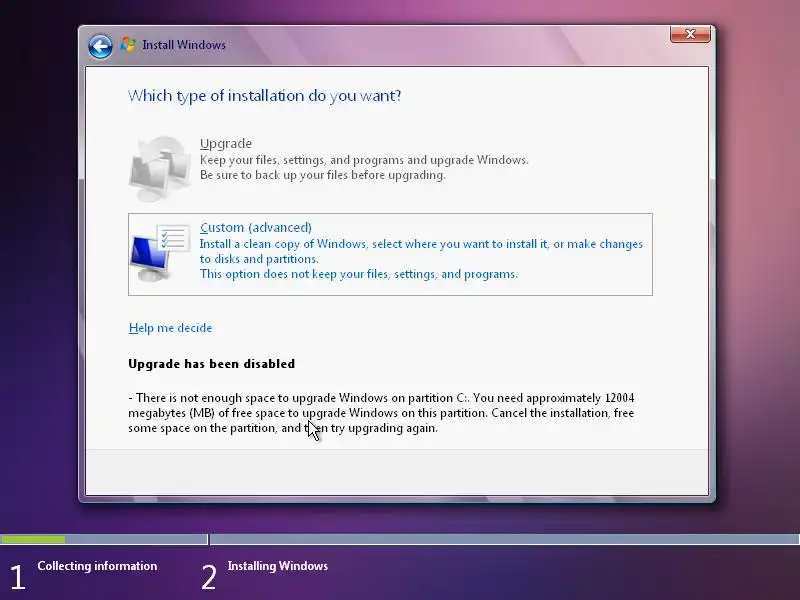
Task: Click the Upgrade option computer icon
Action: click(160, 168)
